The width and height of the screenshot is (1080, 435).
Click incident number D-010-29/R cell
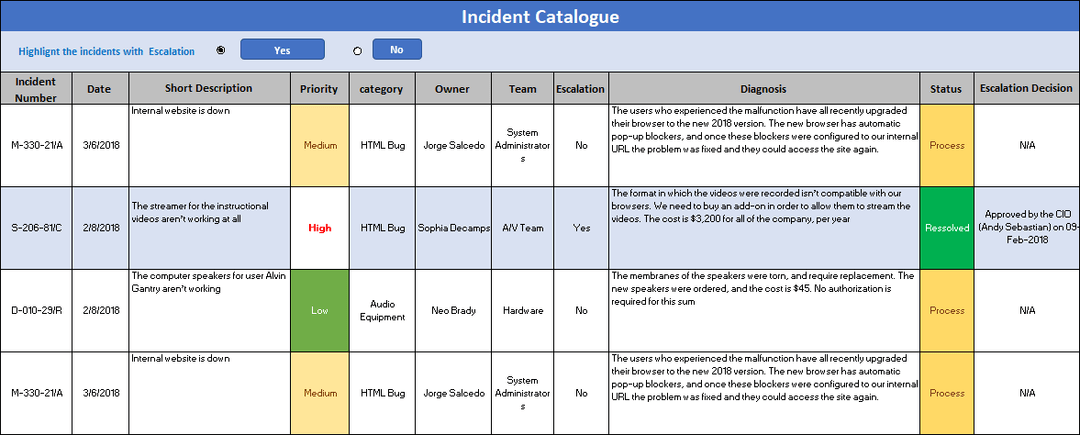click(36, 310)
